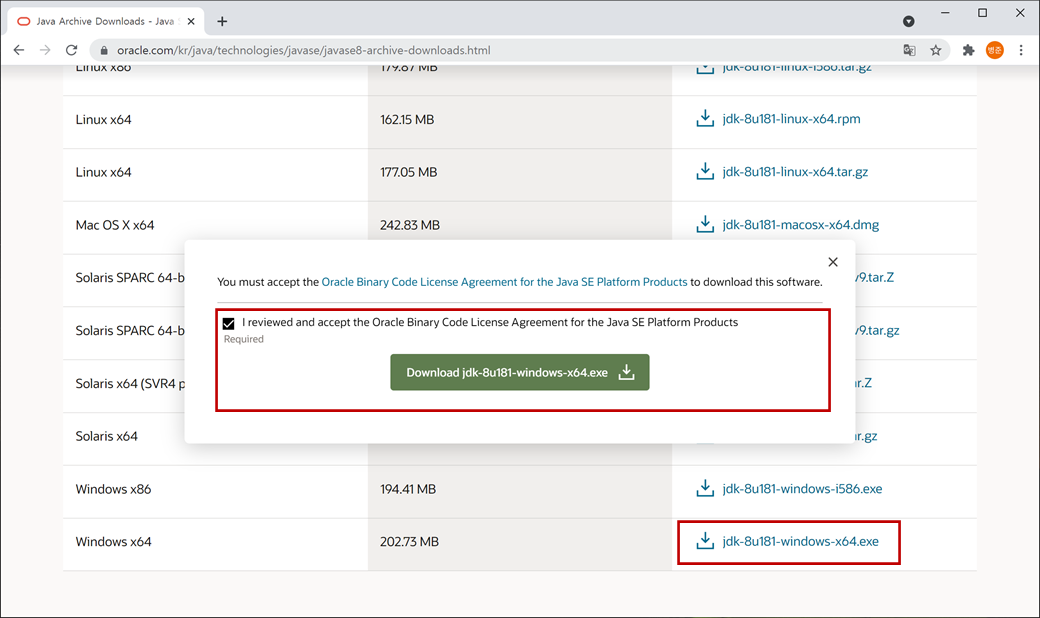Viewport: 1040px width, 618px height.
Task: Click the browser forward arrow
Action: pos(45,50)
